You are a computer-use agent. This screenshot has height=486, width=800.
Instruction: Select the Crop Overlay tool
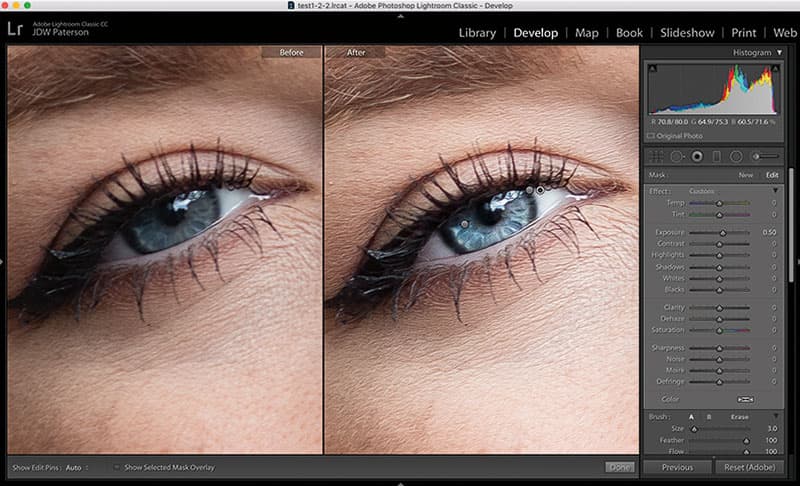click(656, 157)
